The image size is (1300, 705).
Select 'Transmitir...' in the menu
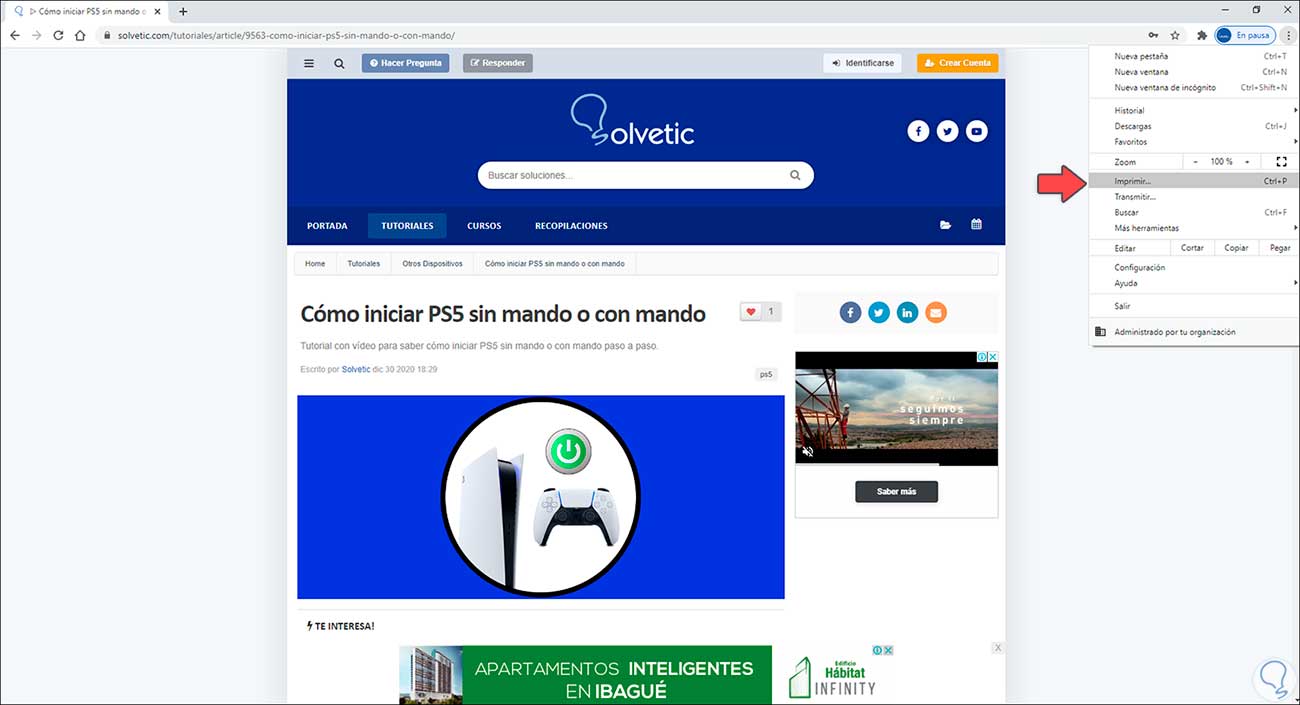click(1194, 197)
